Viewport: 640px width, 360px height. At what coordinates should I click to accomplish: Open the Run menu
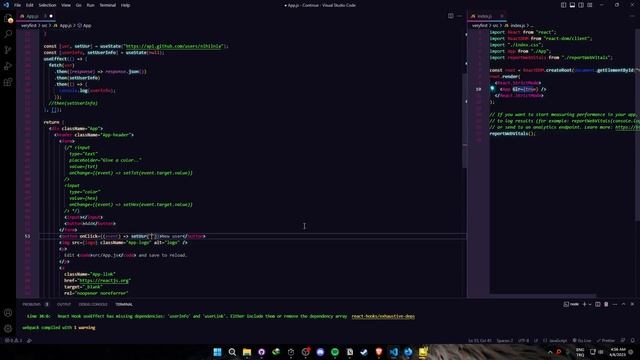click(90, 5)
